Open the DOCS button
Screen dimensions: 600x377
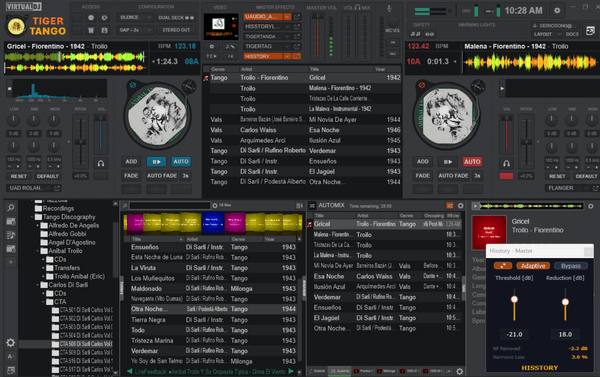572,34
